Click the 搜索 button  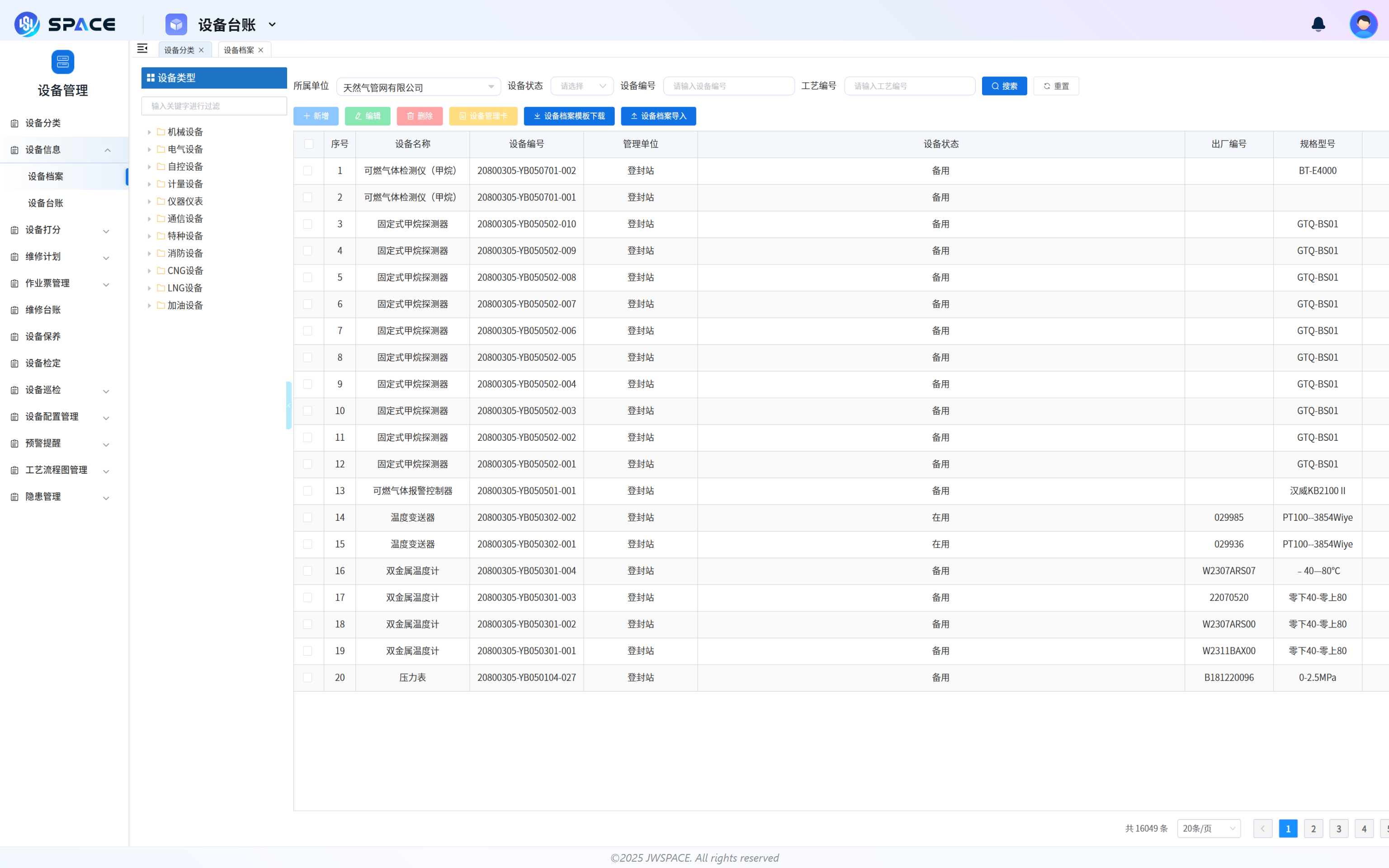tap(1004, 86)
